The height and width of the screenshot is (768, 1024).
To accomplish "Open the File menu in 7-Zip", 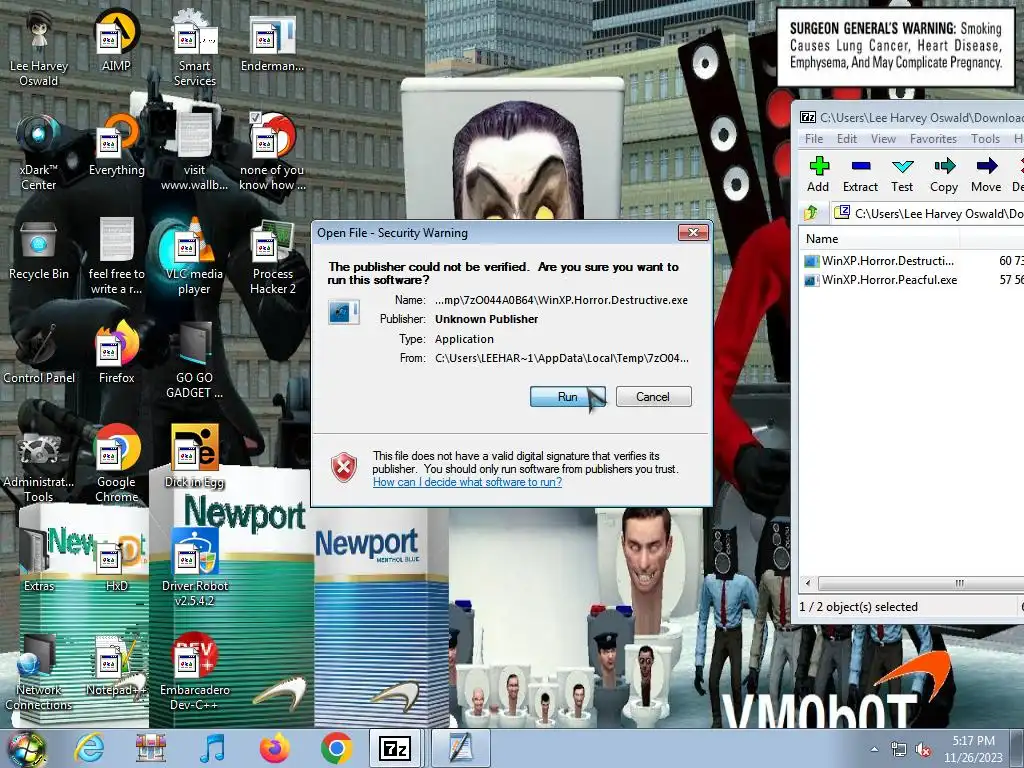I will pos(814,138).
